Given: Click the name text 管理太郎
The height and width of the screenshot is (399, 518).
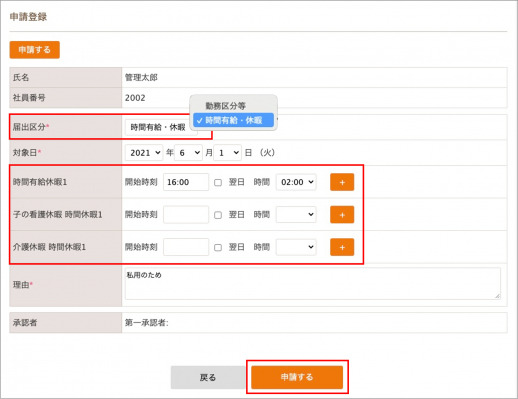Looking at the screenshot, I should pyautogui.click(x=141, y=78).
